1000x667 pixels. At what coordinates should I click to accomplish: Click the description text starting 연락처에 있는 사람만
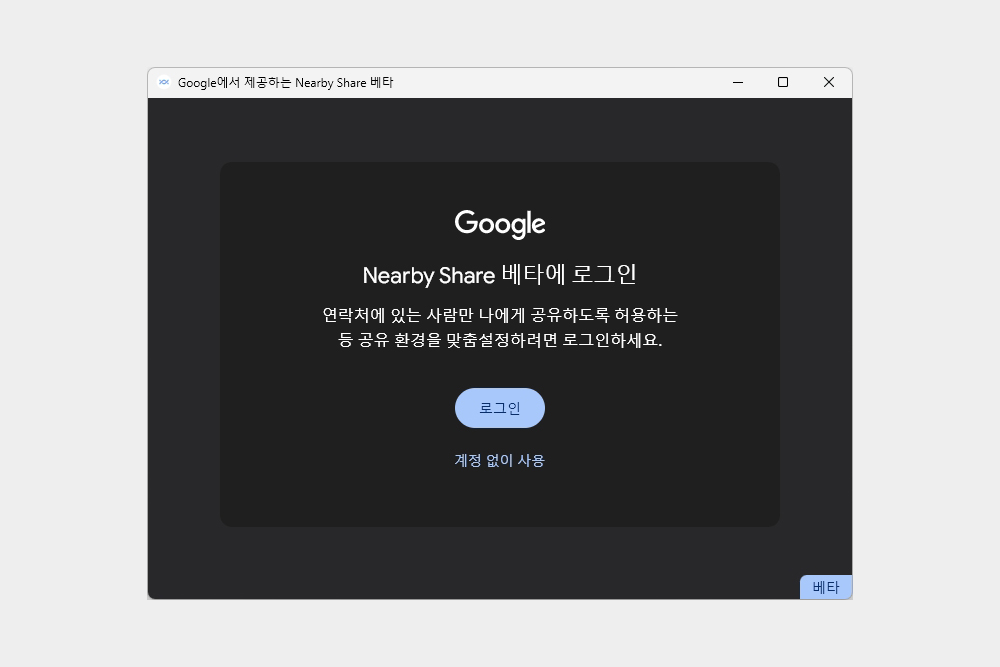500,327
